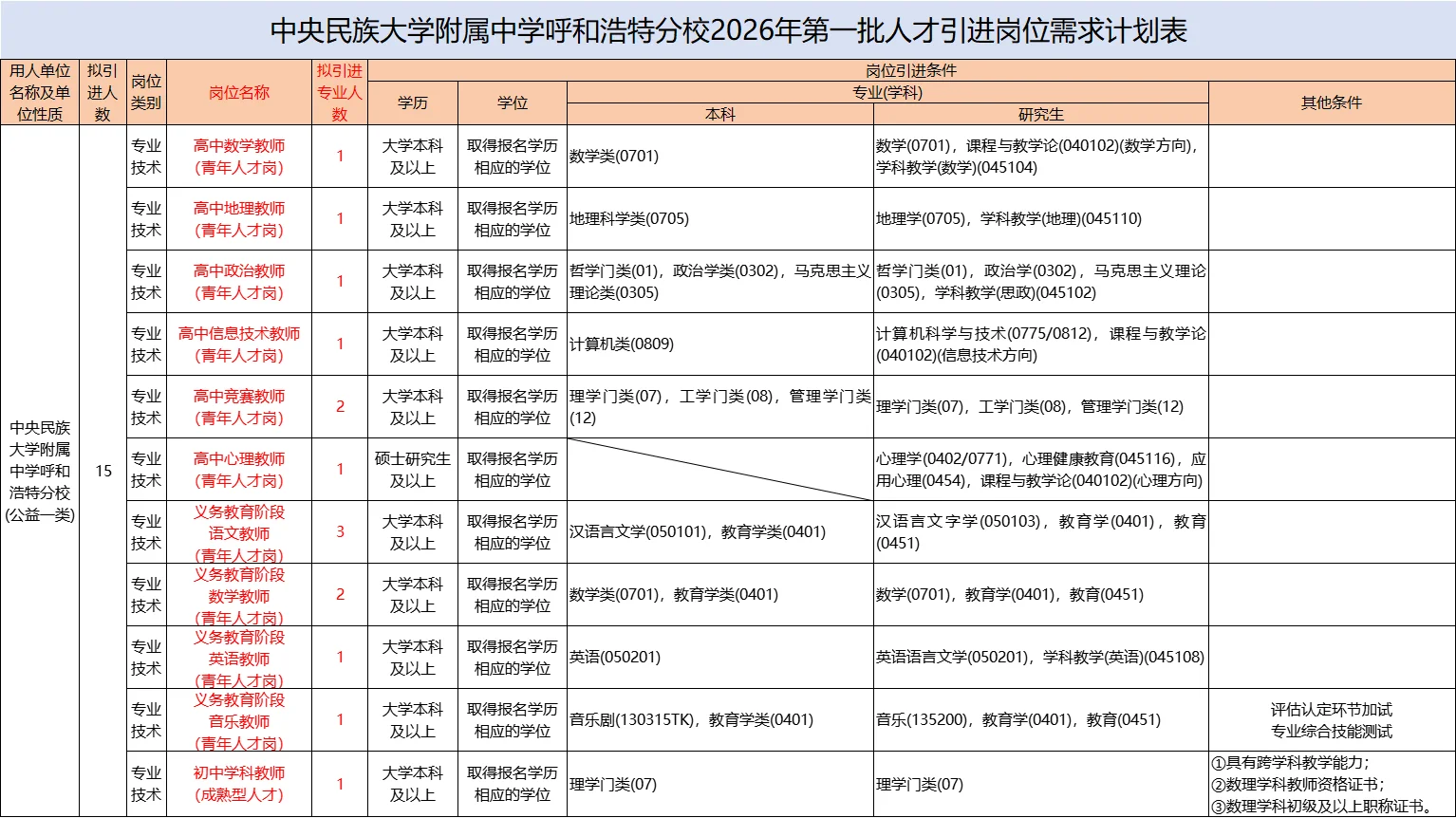Screen dimensions: 1456x818
Task: Click the total headcount cell '15'
Action: point(103,471)
